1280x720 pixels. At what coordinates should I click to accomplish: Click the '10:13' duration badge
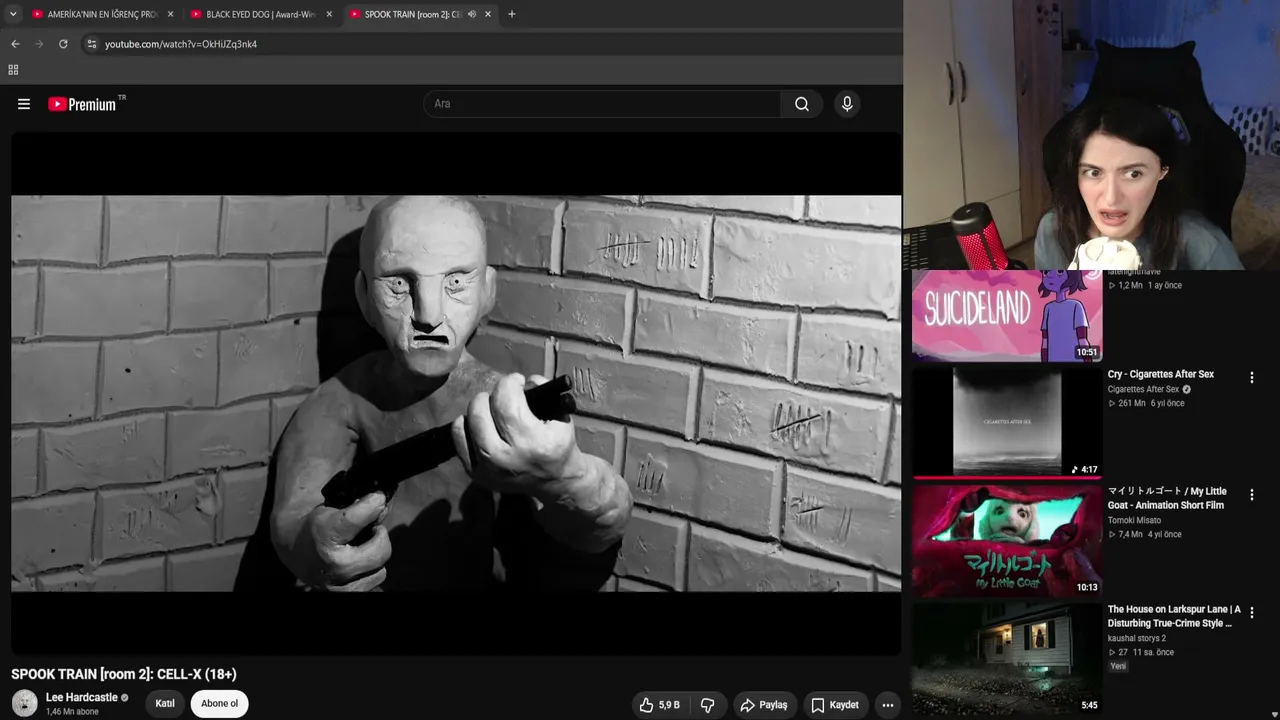(x=1087, y=587)
